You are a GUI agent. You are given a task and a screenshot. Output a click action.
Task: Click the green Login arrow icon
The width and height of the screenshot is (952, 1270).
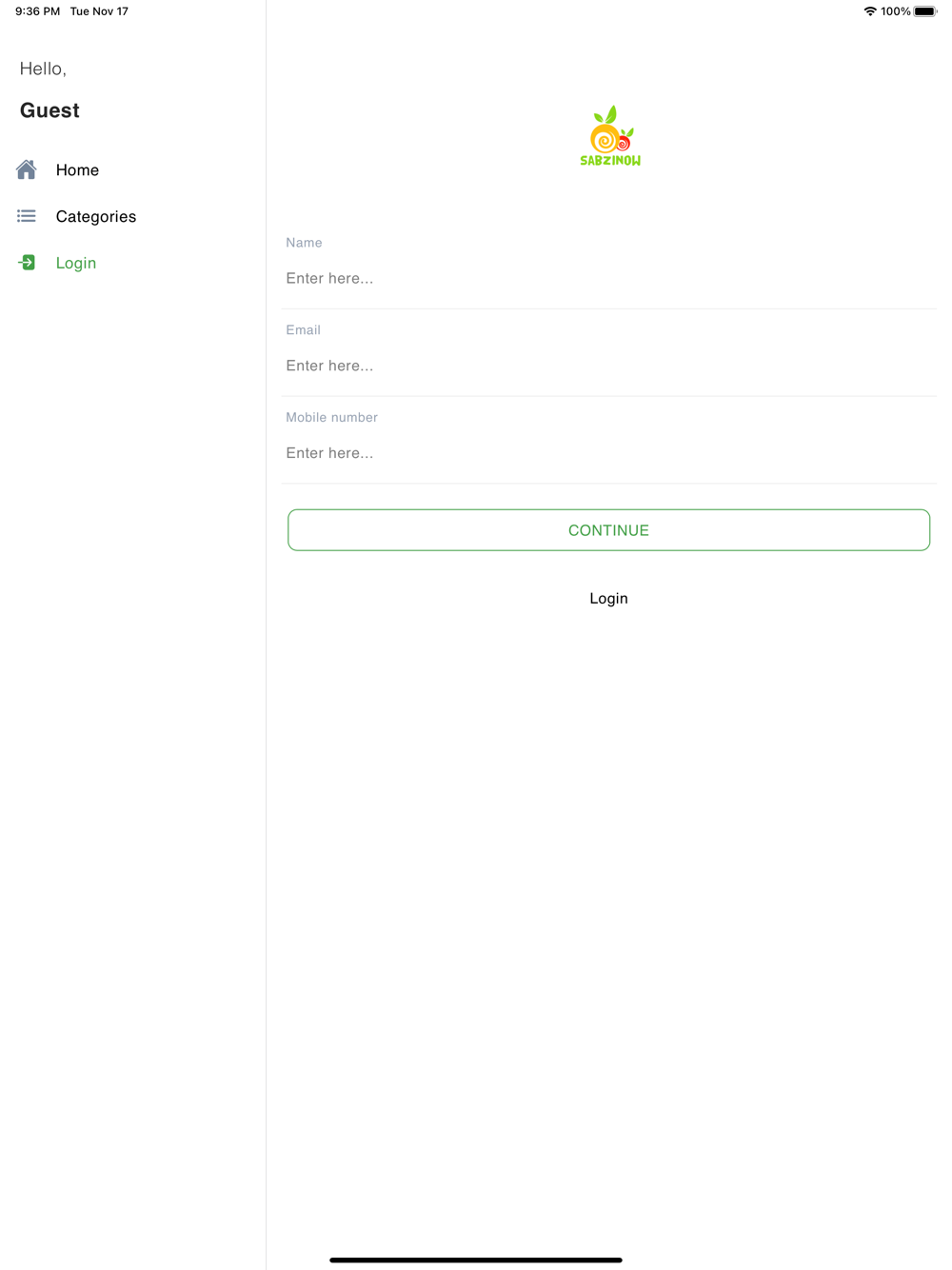27,263
